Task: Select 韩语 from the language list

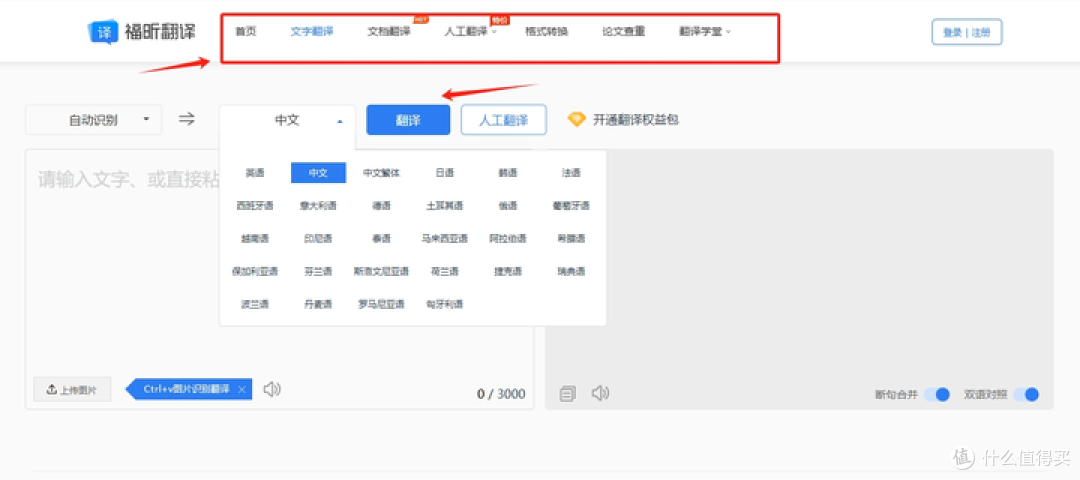Action: (508, 173)
